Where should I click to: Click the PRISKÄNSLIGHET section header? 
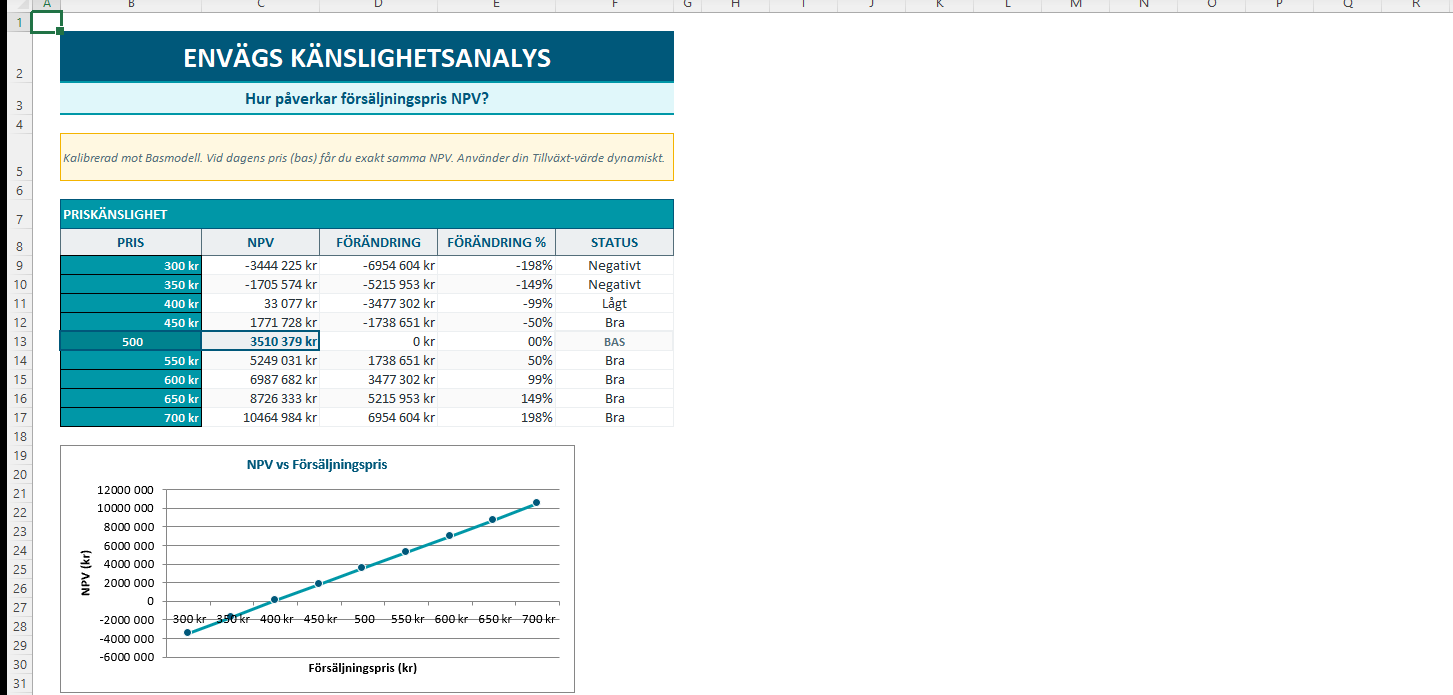click(366, 214)
